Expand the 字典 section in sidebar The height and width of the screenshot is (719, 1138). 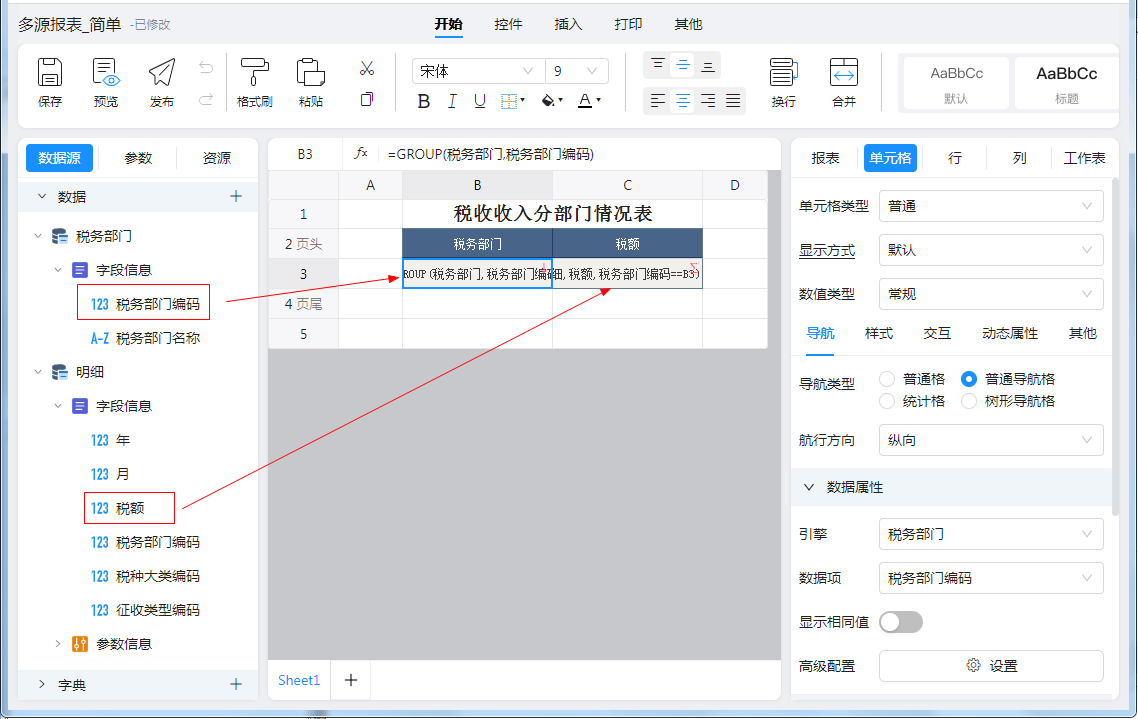tap(41, 685)
